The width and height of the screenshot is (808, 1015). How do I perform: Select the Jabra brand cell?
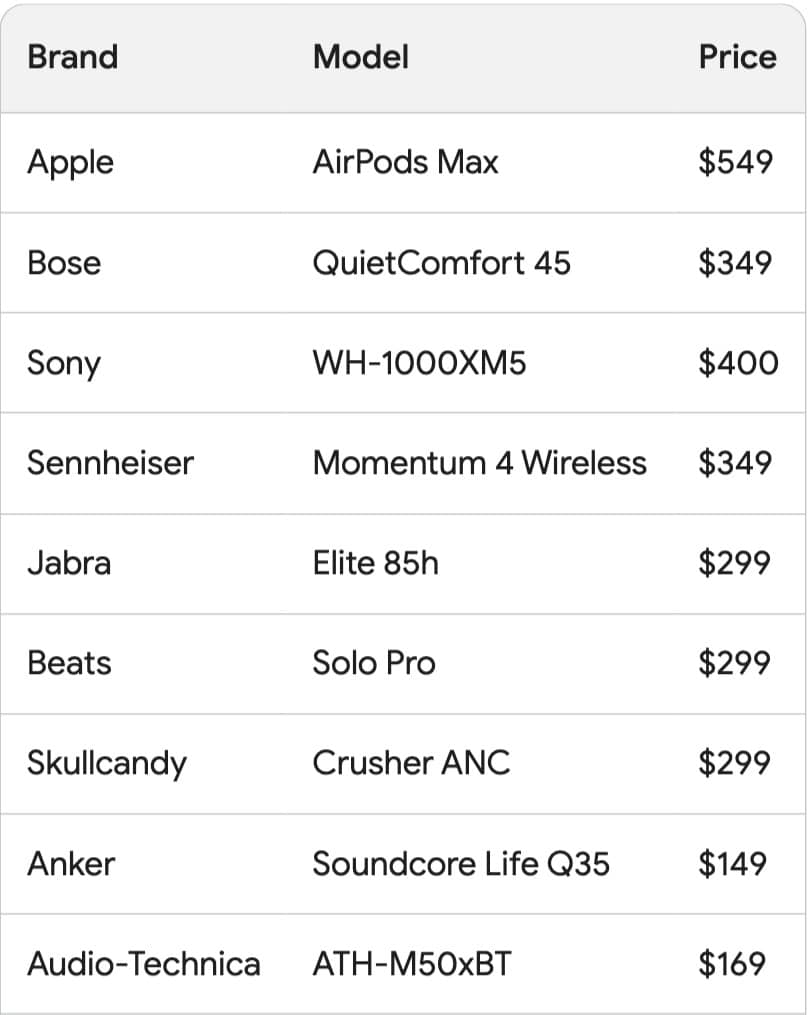(69, 563)
